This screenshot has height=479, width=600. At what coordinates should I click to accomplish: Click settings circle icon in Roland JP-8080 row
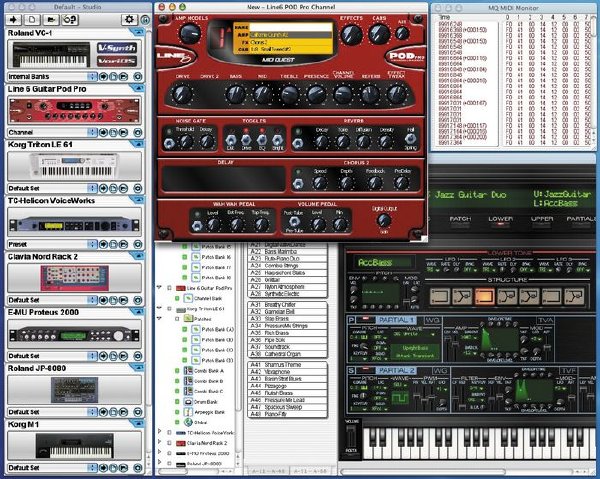tap(137, 412)
